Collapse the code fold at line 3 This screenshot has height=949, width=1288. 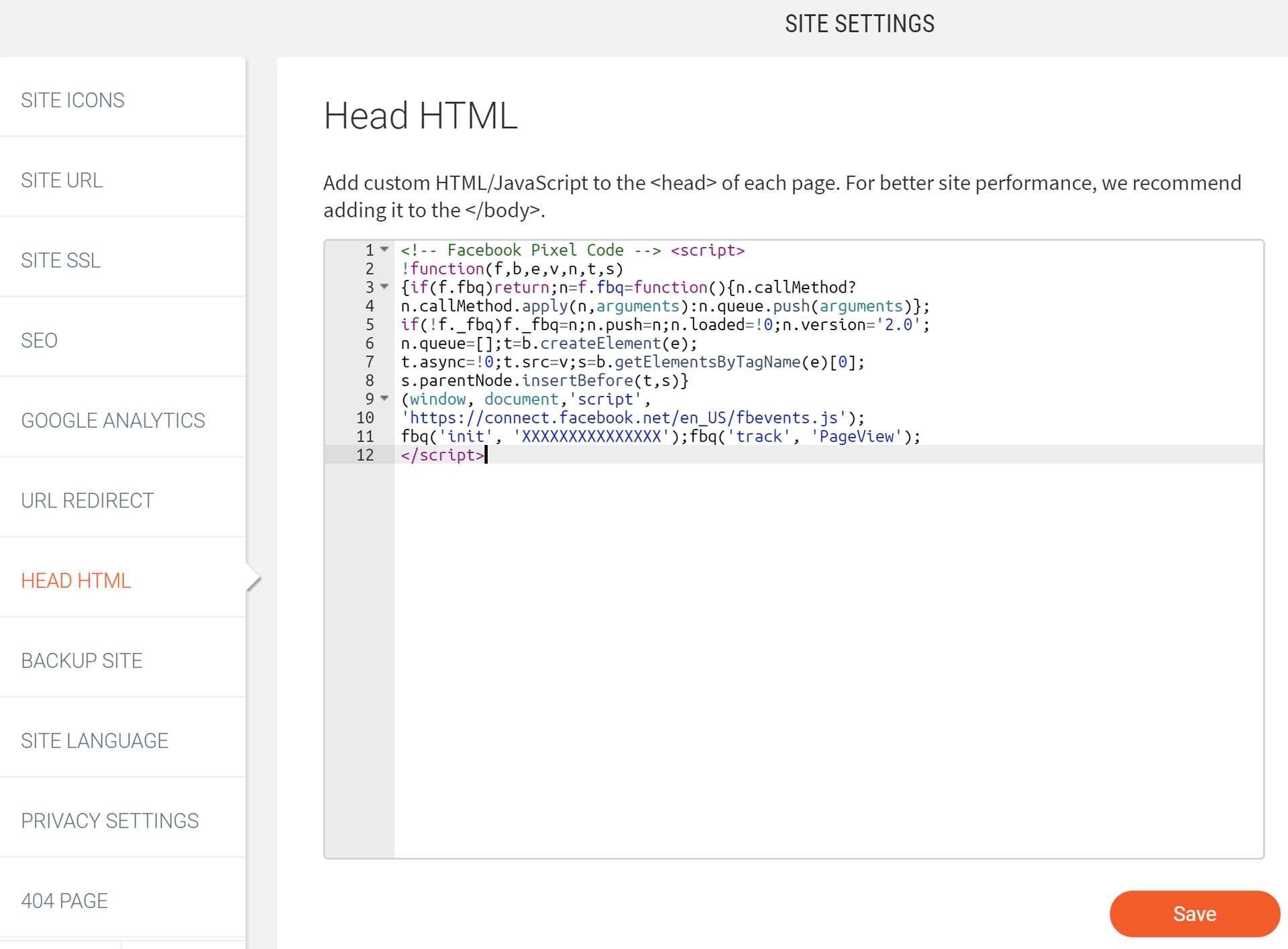384,287
